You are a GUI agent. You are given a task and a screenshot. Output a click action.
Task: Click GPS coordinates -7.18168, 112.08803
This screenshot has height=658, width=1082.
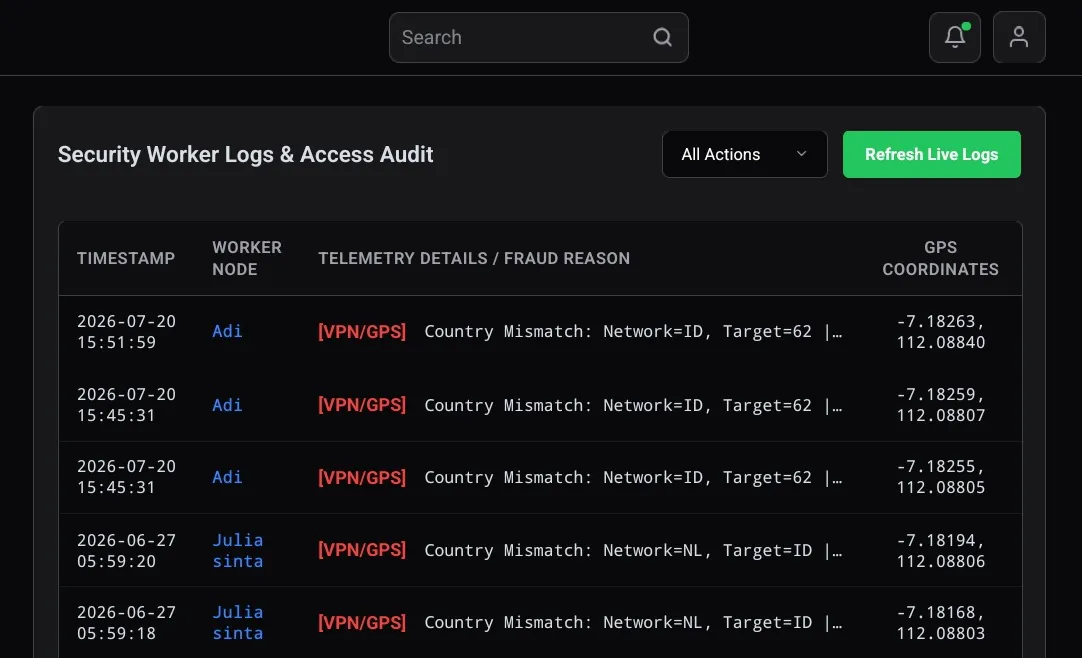tap(940, 623)
